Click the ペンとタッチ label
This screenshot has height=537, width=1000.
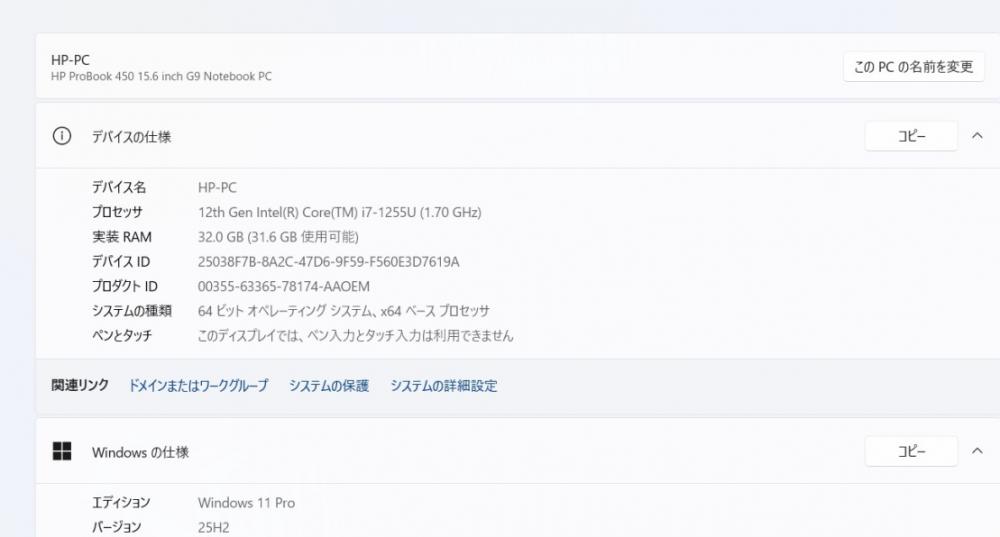click(122, 335)
